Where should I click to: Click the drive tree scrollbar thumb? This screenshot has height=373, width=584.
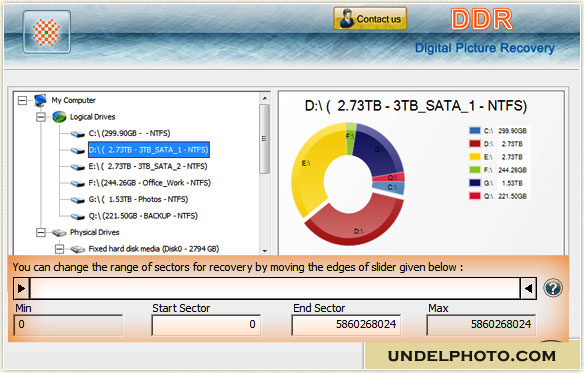264,139
